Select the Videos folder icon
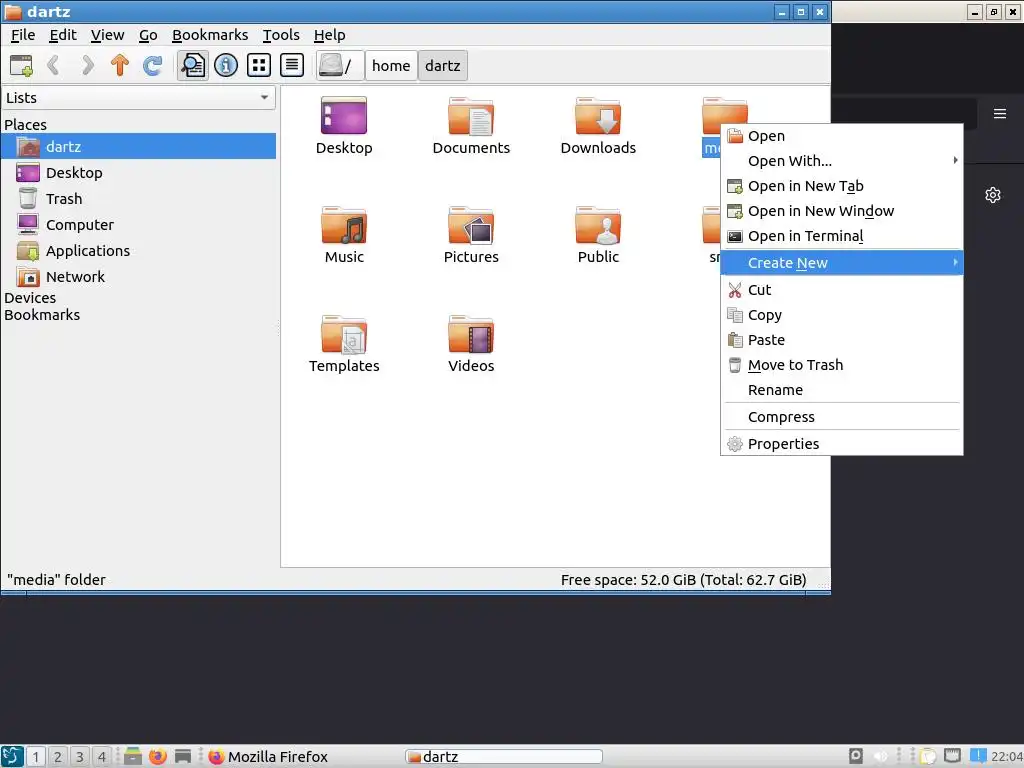 pyautogui.click(x=471, y=334)
